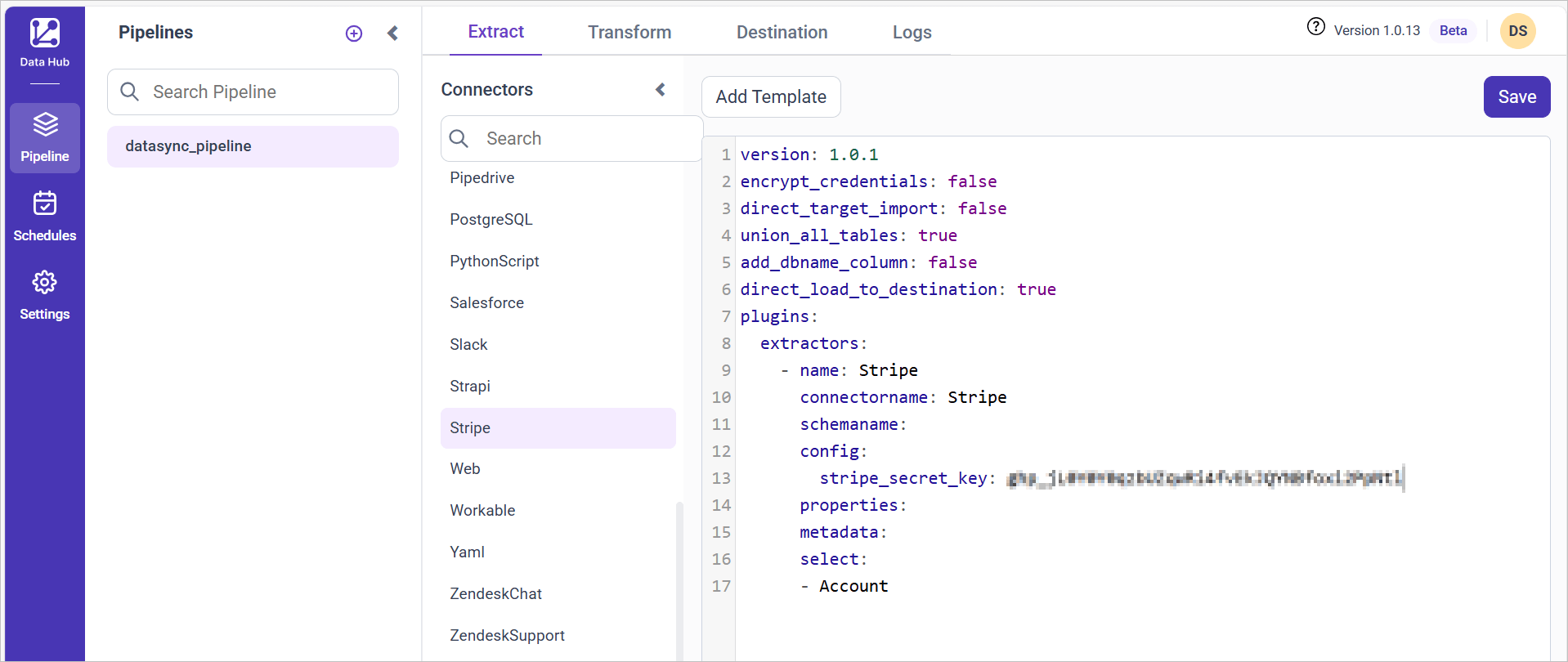1568x662 pixels.
Task: Switch to the Destination tab
Action: coord(782,32)
